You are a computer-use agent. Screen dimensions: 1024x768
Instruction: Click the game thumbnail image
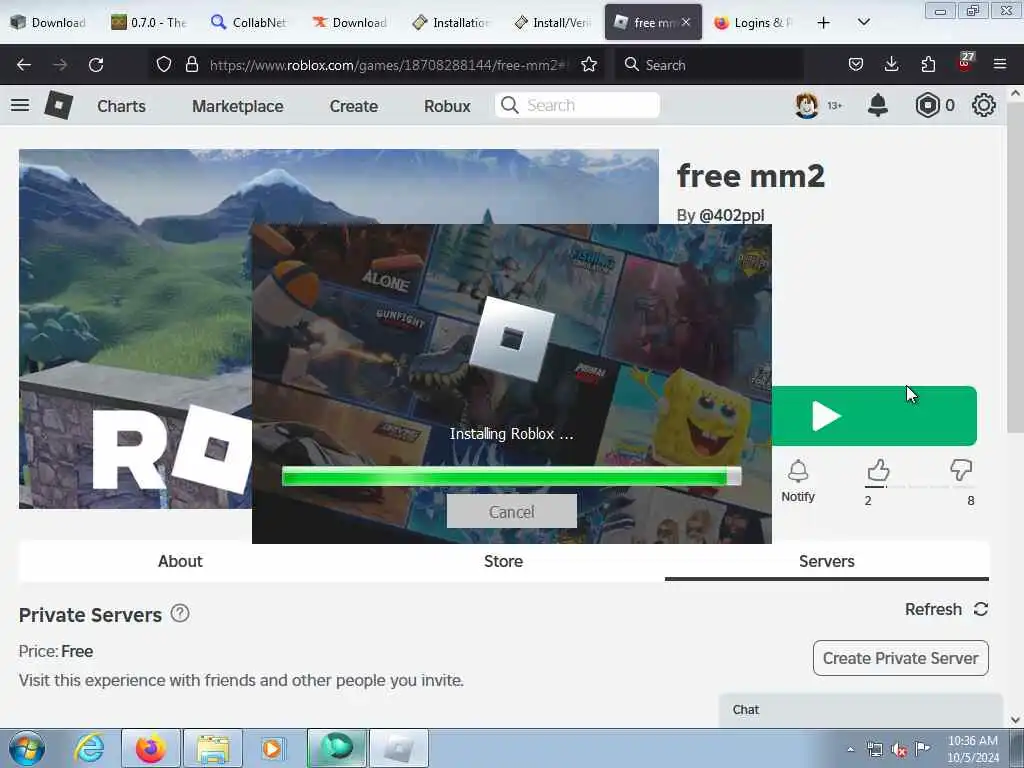click(x=135, y=328)
